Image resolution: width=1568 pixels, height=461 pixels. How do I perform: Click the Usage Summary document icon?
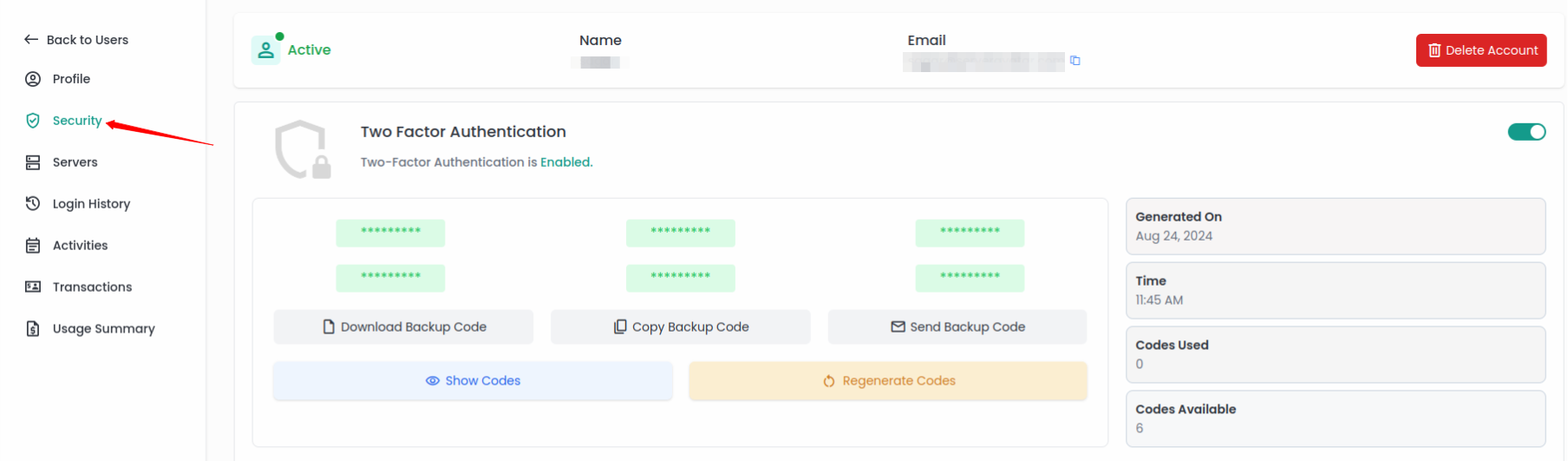pos(33,329)
